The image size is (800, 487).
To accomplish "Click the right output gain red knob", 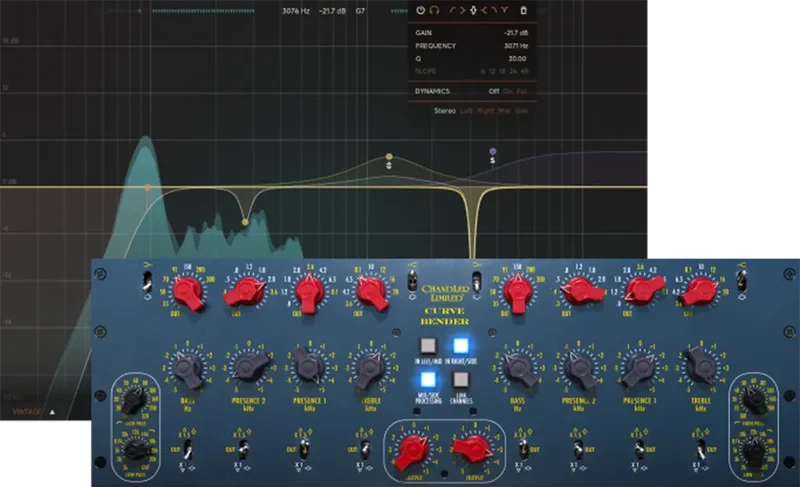I will (x=473, y=449).
